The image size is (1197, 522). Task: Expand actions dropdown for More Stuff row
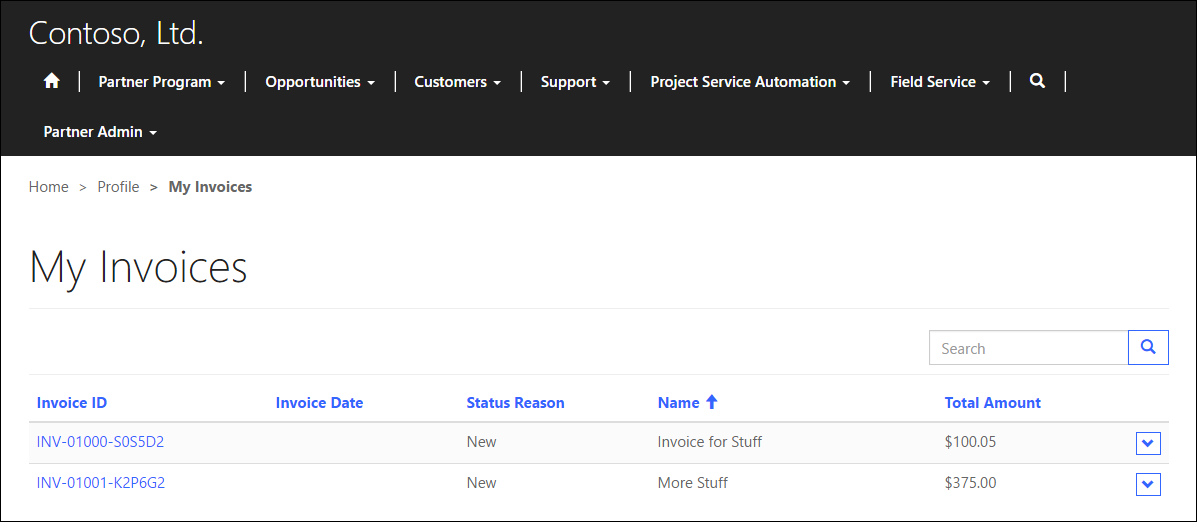point(1148,484)
